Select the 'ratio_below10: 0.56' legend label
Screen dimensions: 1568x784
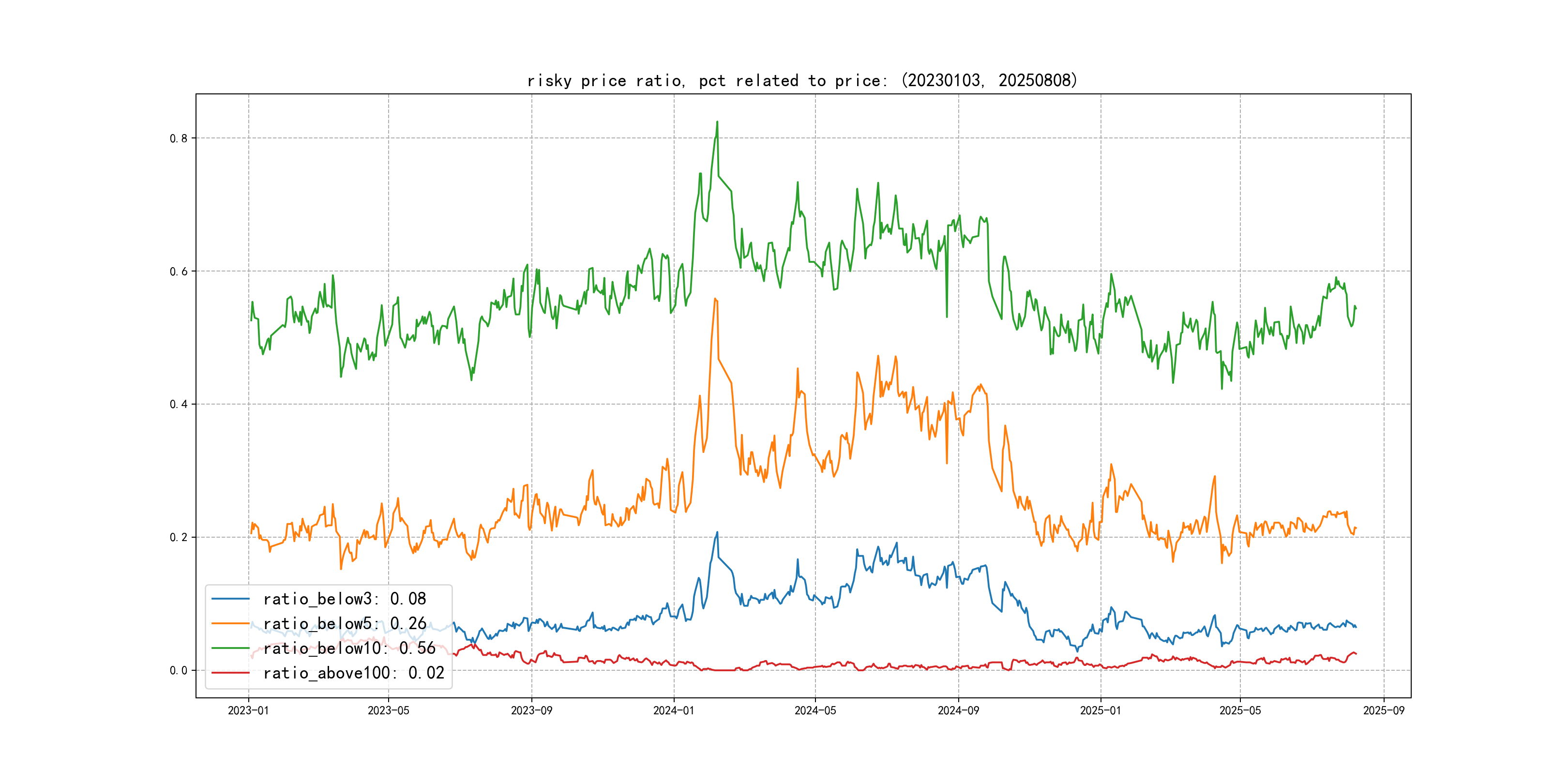[x=349, y=648]
